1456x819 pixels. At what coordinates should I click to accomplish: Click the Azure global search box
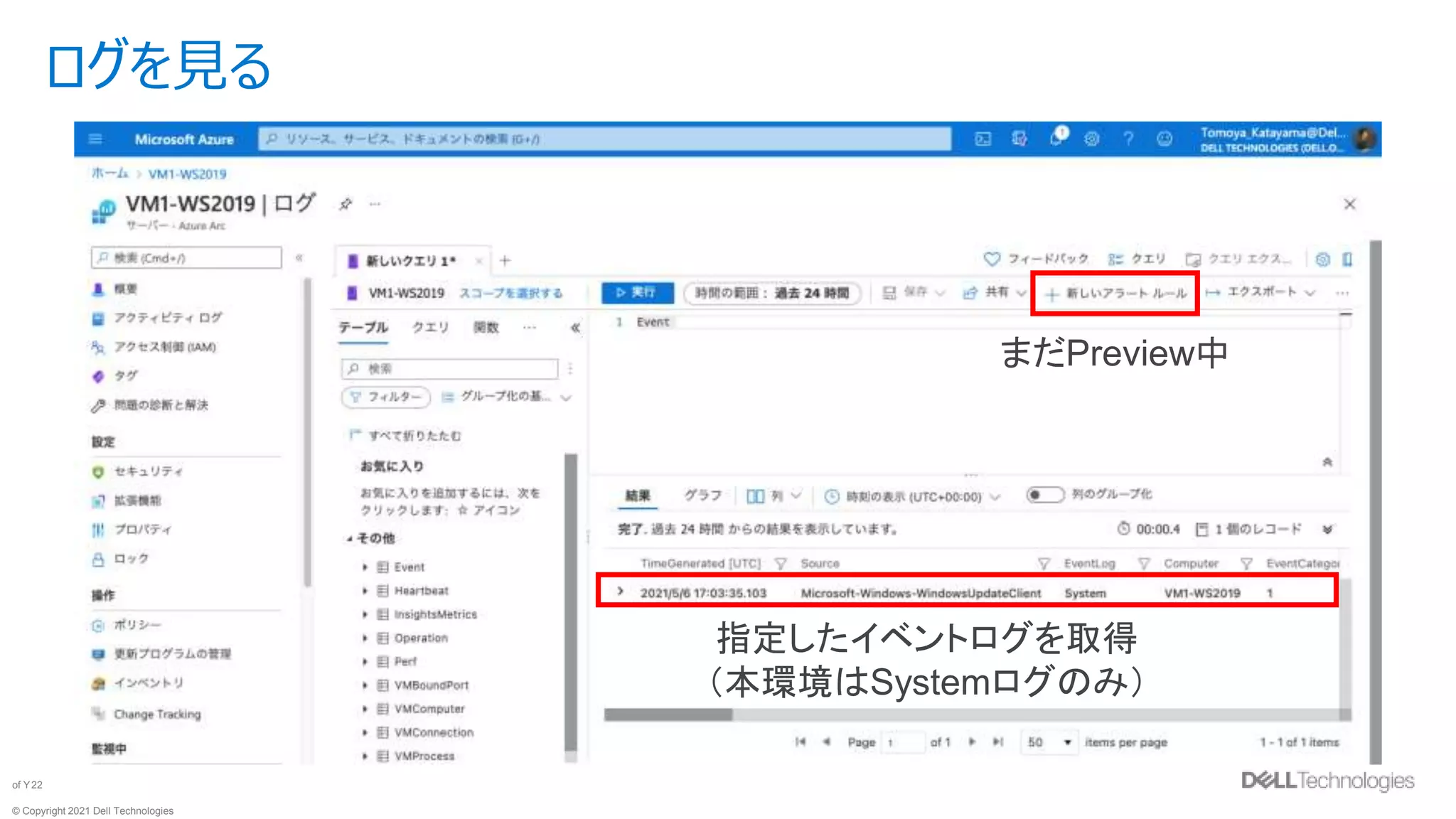tap(605, 139)
